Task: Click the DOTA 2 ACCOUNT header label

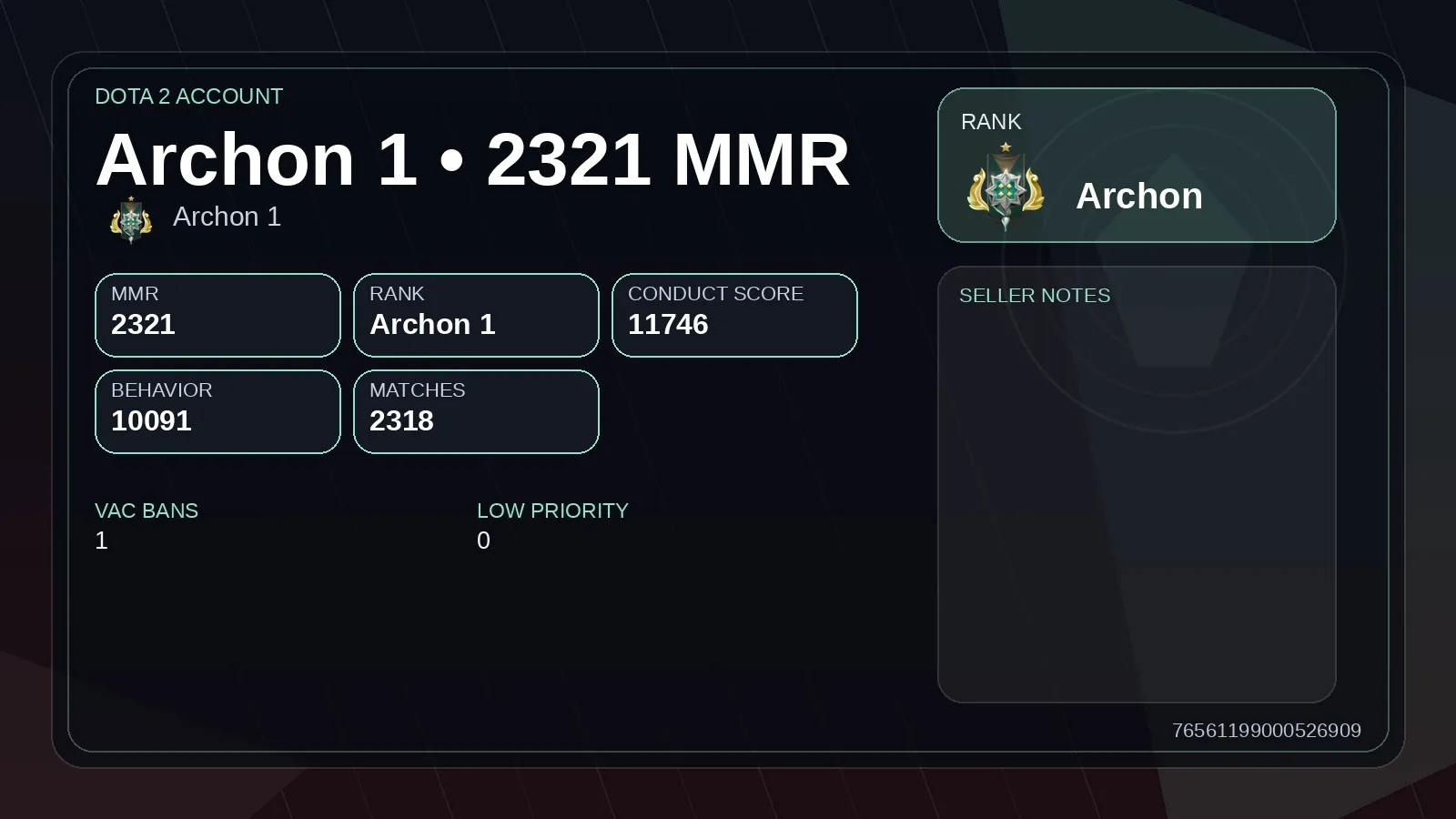Action: pyautogui.click(x=189, y=96)
